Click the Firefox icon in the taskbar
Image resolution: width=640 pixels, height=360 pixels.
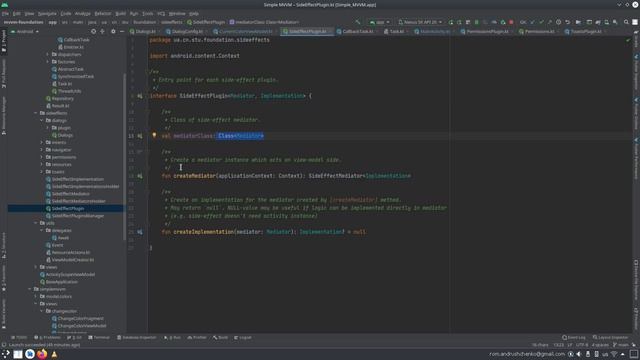click(x=42, y=354)
